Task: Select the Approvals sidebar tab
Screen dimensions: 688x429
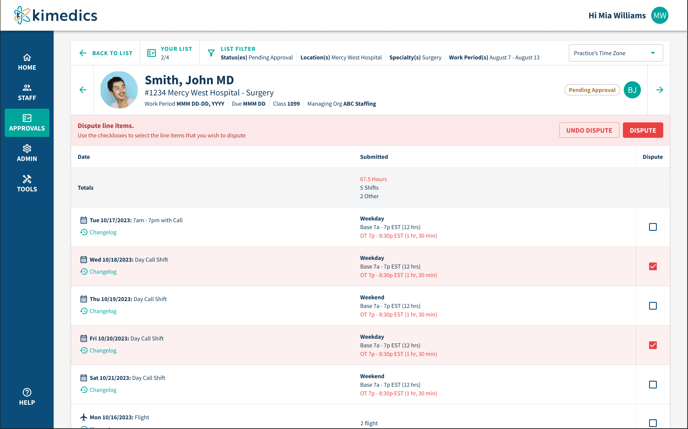Action: [27, 122]
